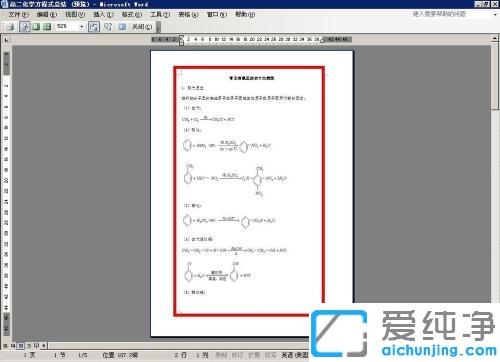Open the 52% zoom dropdown

pyautogui.click(x=82, y=27)
